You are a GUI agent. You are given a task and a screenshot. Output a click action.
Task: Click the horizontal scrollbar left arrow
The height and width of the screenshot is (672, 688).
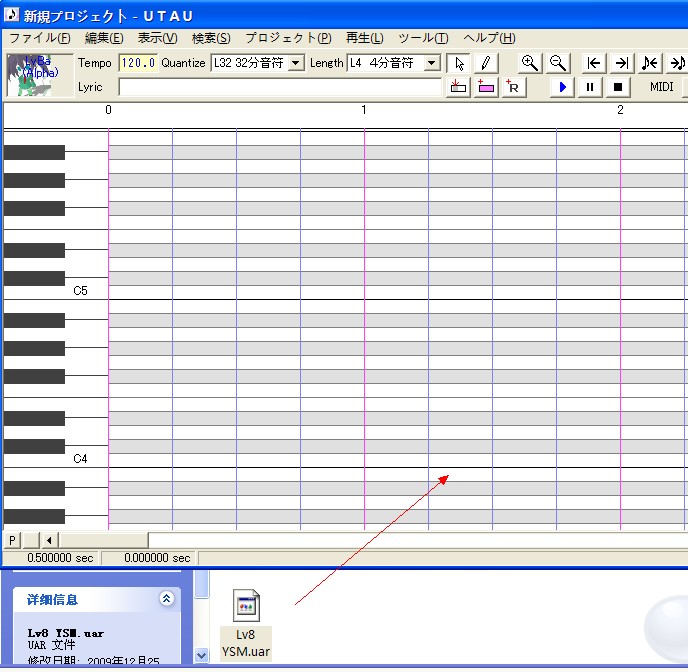coord(50,540)
